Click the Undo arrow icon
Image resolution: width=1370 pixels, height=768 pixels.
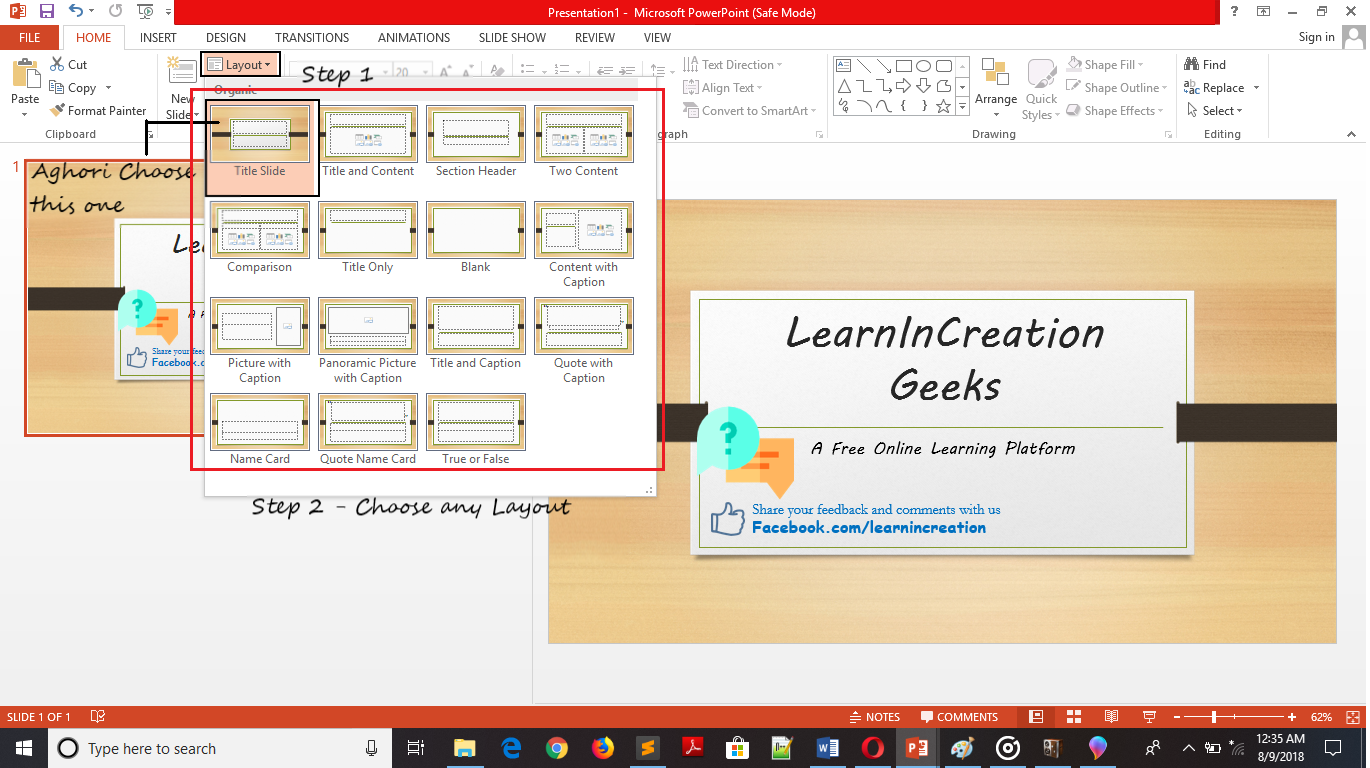[x=77, y=12]
